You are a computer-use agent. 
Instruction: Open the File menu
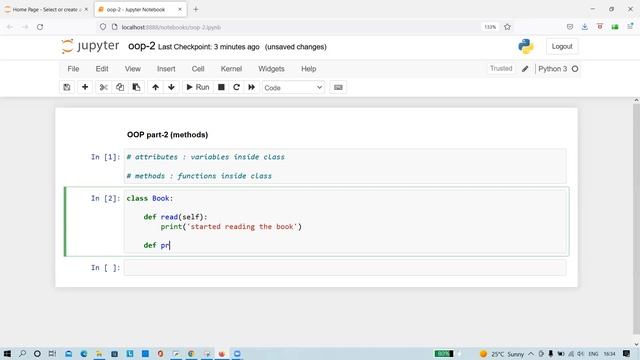(x=73, y=69)
